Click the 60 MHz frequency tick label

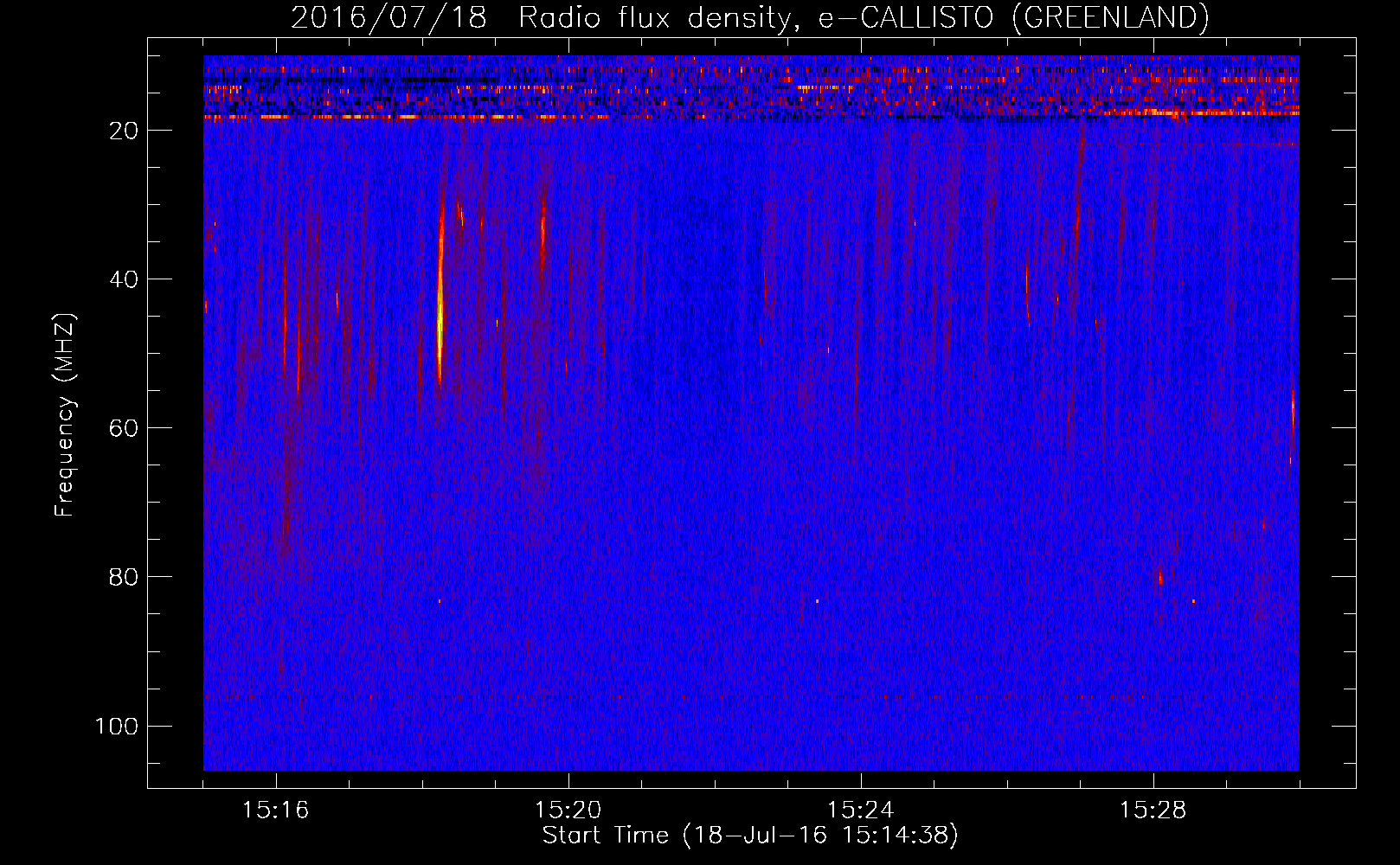[x=124, y=428]
